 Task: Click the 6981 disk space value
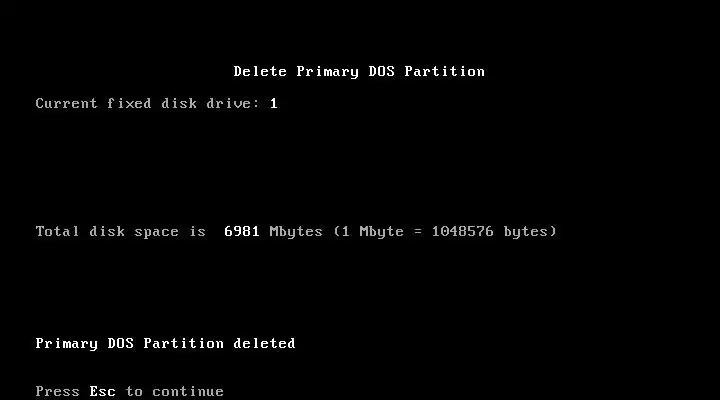242,231
